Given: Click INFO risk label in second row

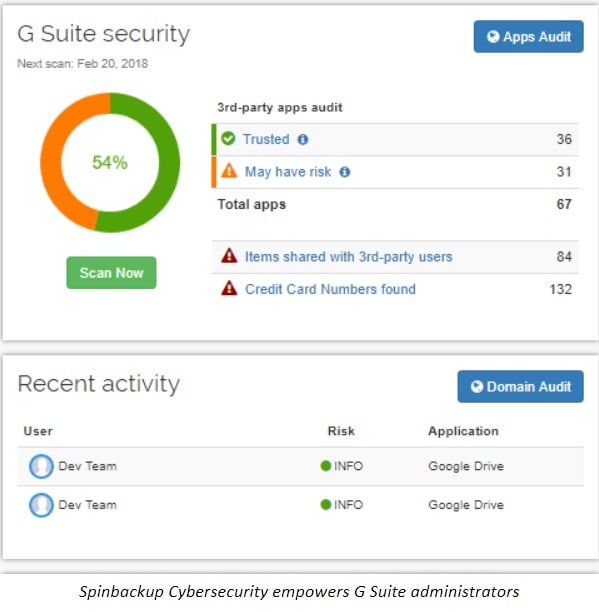Looking at the screenshot, I should [x=348, y=505].
